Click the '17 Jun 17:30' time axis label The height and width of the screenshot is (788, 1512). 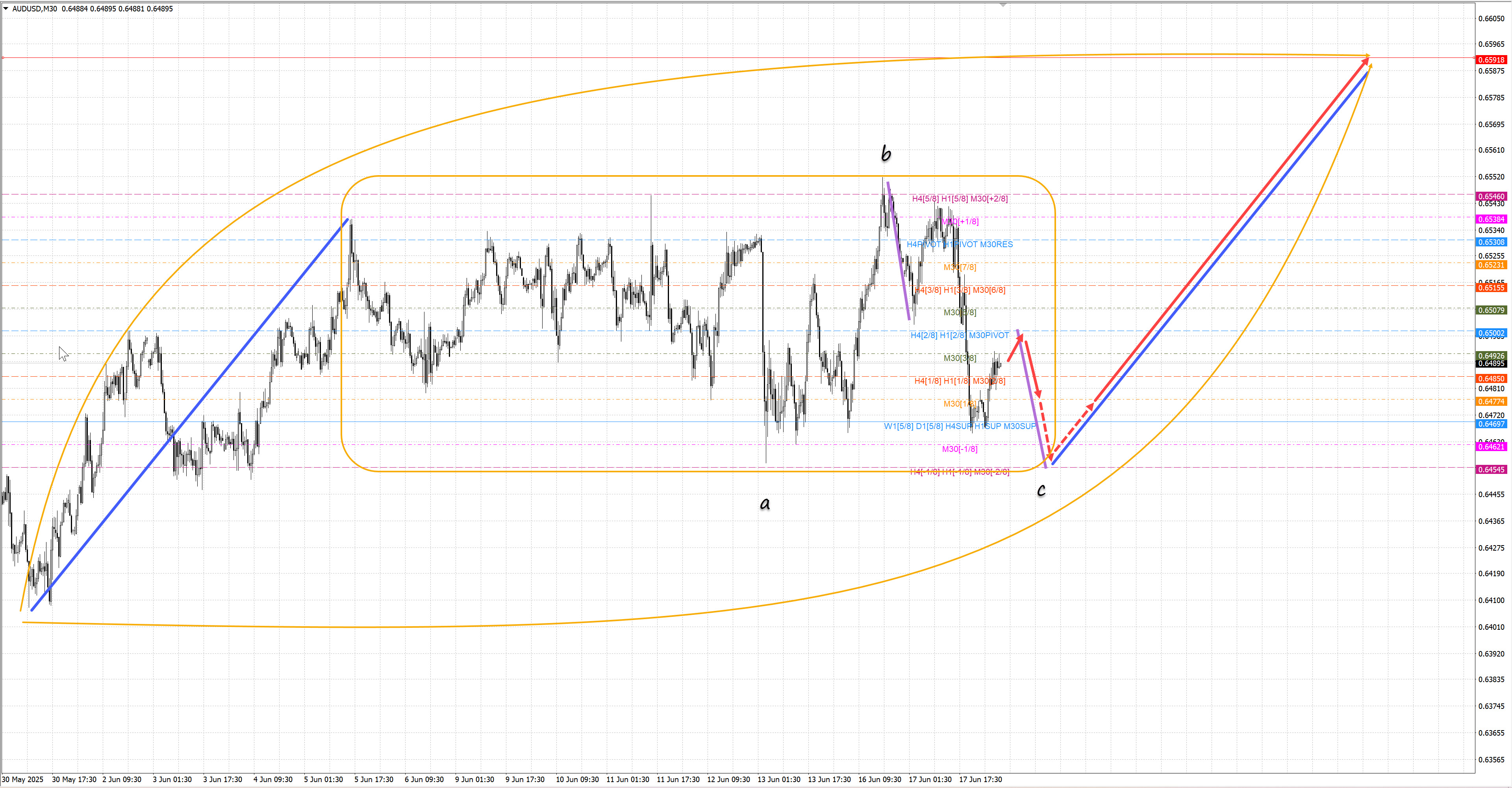980,779
